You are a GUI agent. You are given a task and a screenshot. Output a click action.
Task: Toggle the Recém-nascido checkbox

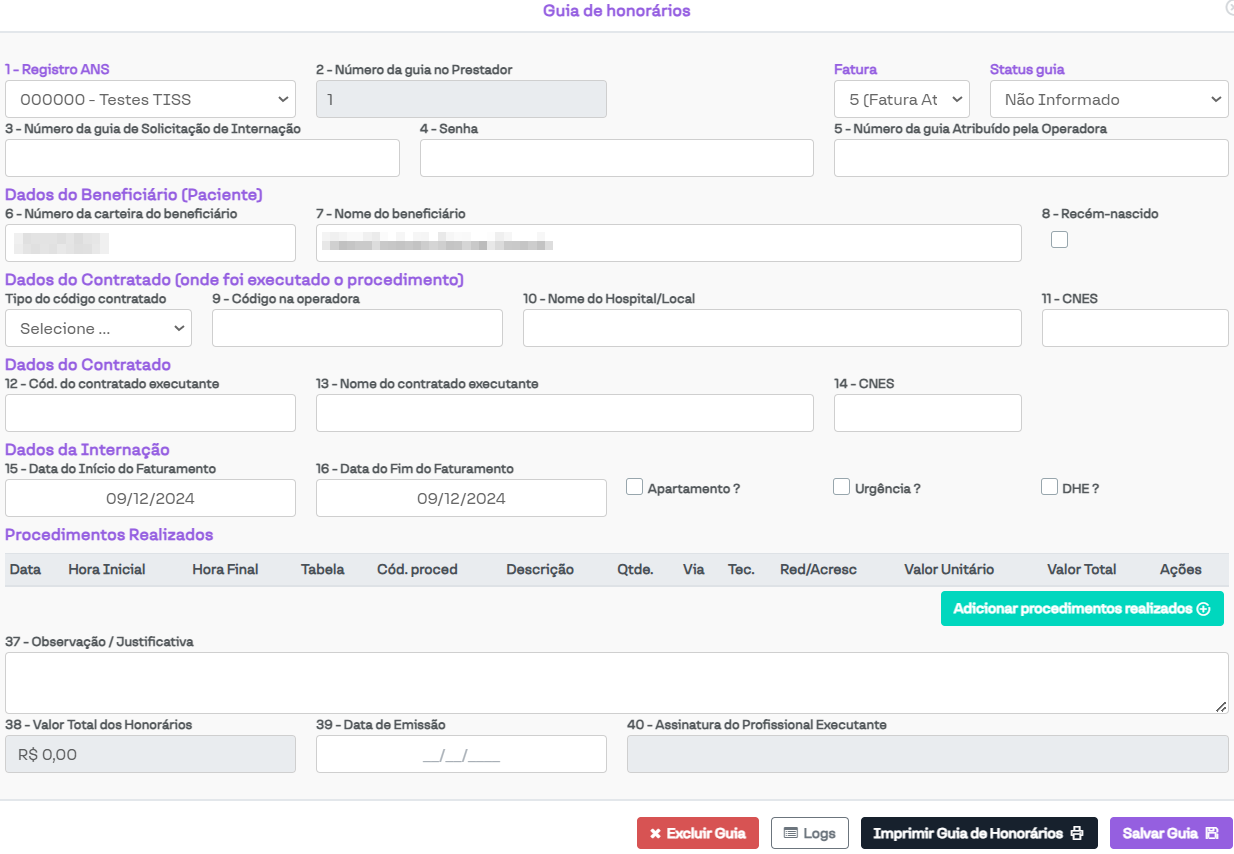tap(1059, 239)
